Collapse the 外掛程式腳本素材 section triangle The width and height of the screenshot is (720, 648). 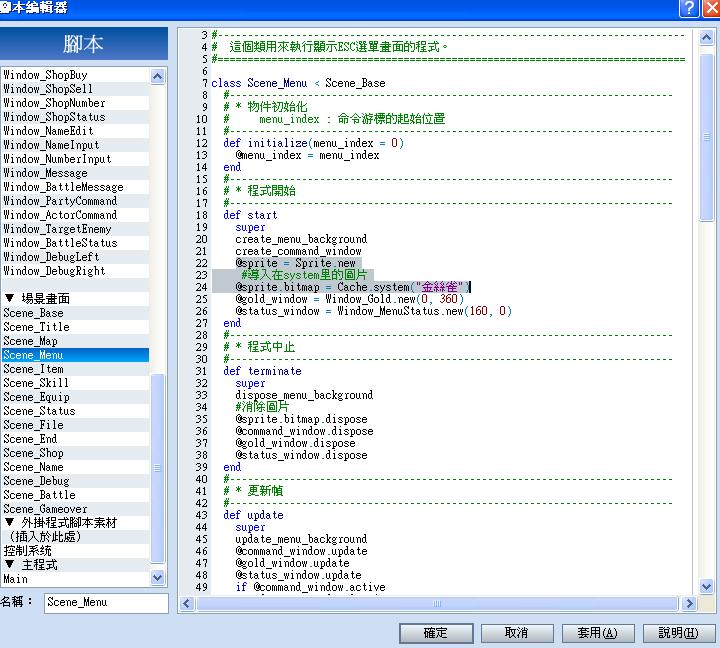pyautogui.click(x=9, y=522)
